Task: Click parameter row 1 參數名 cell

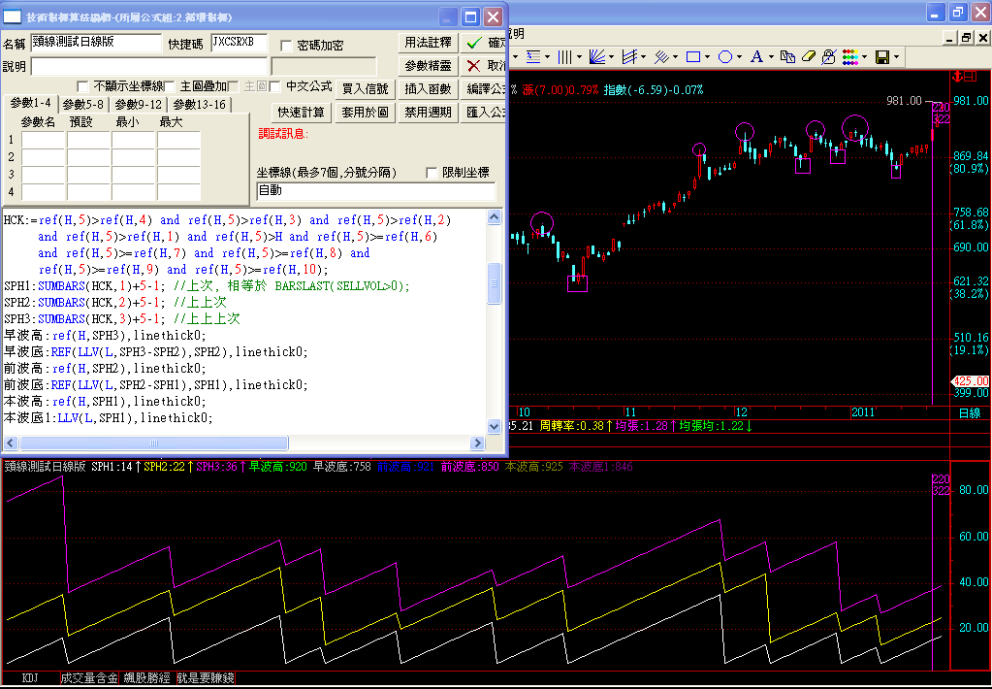Action: coord(42,140)
